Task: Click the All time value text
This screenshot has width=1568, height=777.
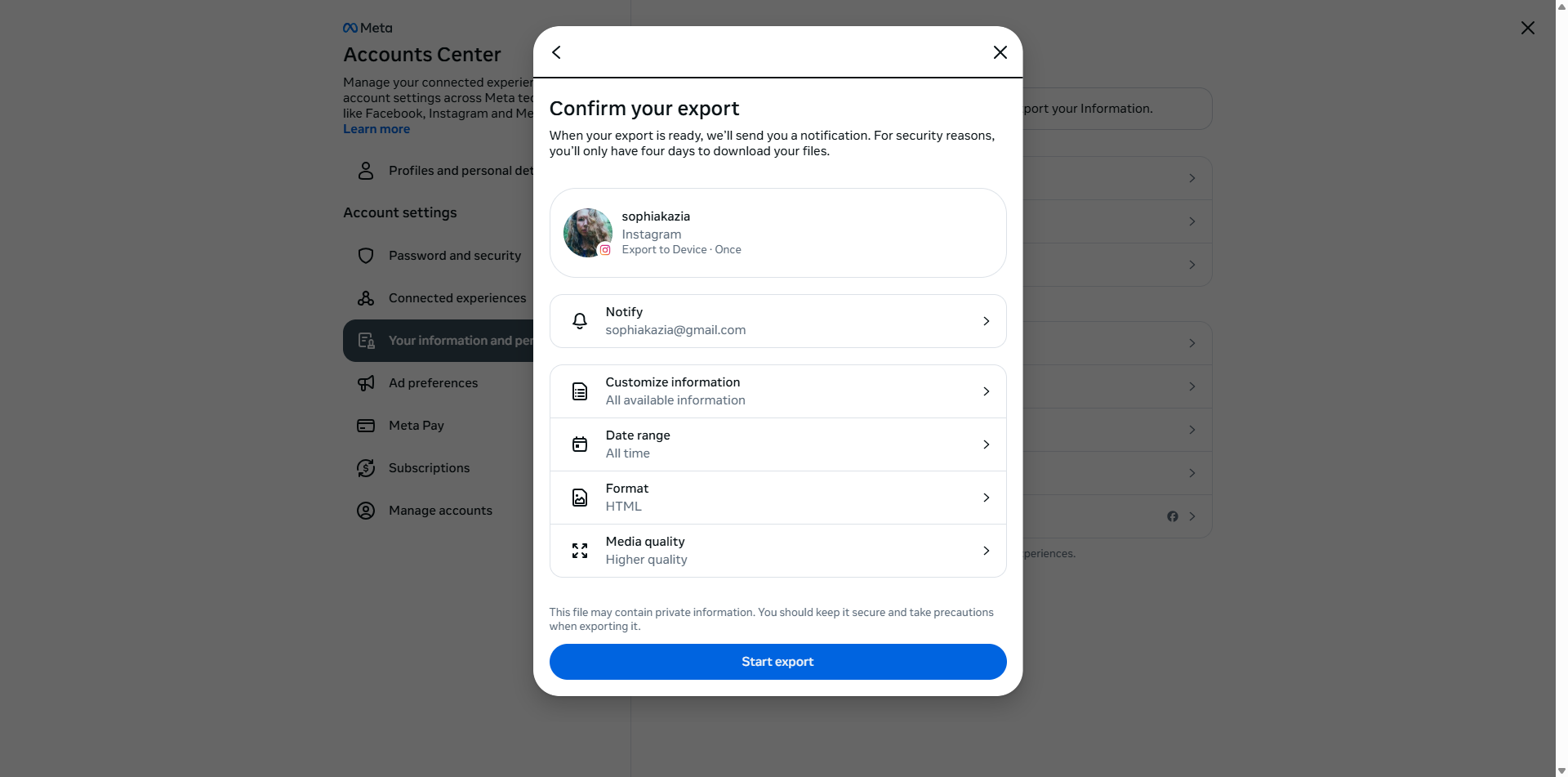Action: 627,453
